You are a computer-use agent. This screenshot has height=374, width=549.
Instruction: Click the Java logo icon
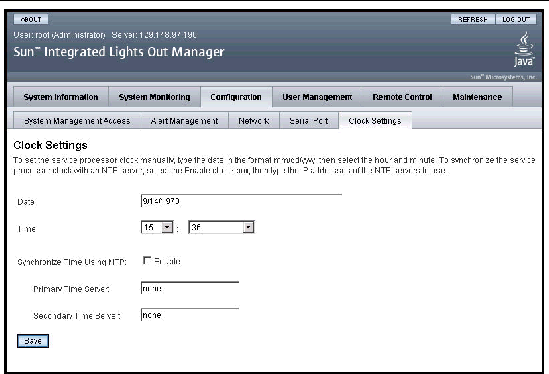coord(524,49)
